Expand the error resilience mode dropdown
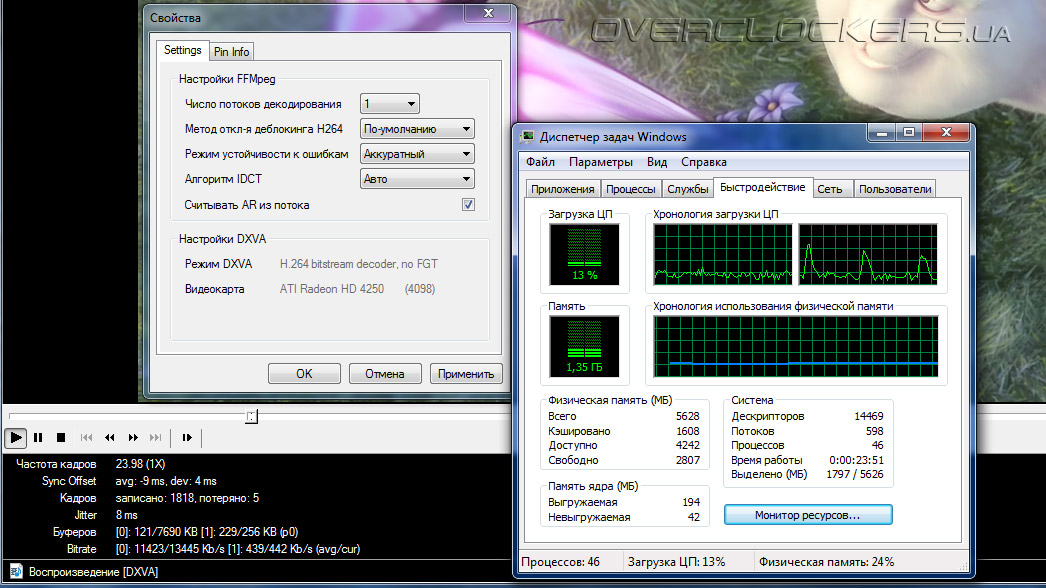The image size is (1046, 588). 417,154
